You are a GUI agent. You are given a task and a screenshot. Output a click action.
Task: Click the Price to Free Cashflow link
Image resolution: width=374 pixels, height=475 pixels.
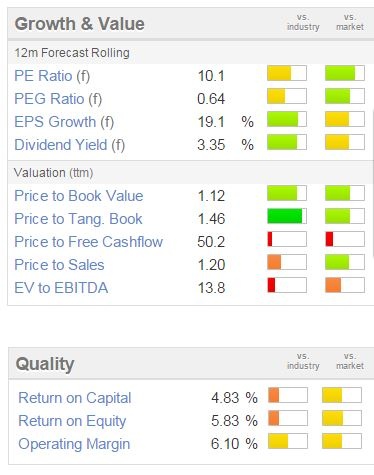[88, 242]
